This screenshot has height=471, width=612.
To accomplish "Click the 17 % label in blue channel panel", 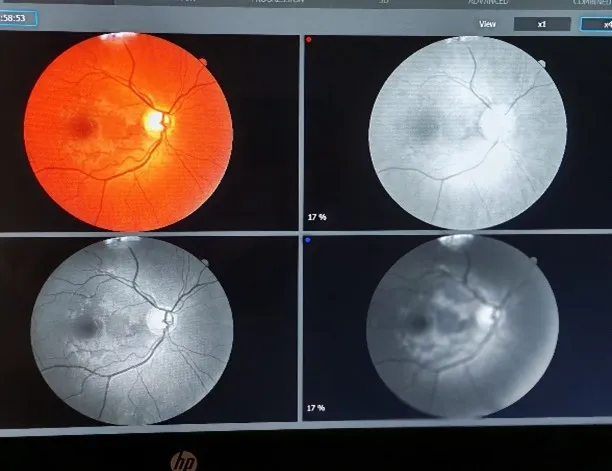I will 316,408.
